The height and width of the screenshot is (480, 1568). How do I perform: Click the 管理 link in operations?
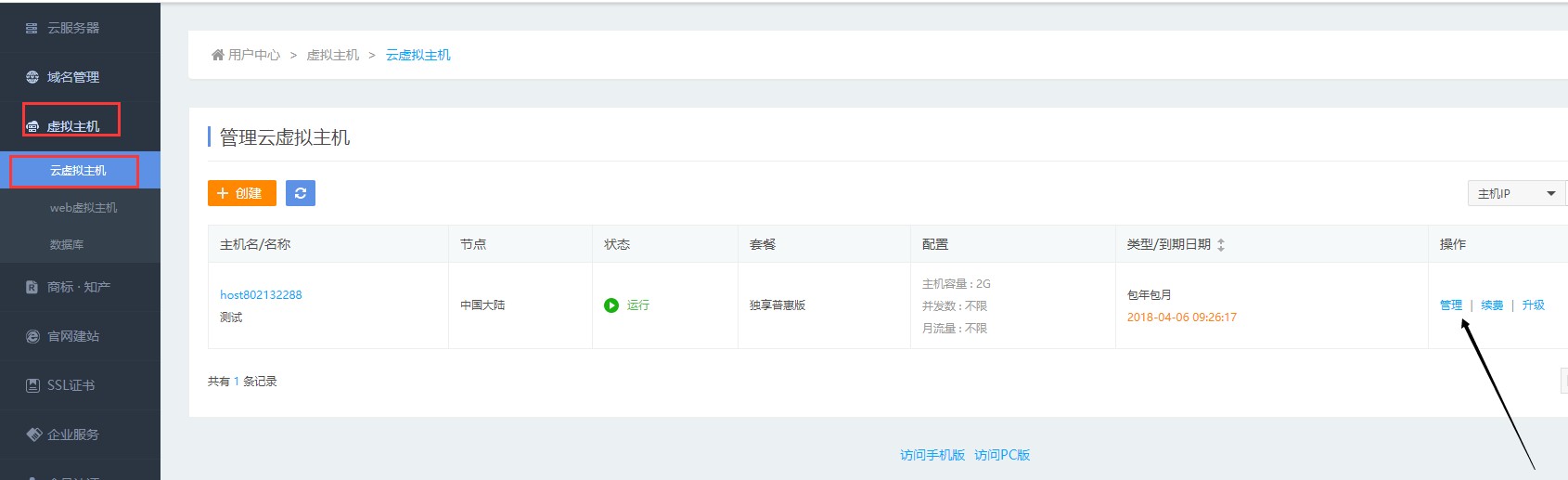click(1450, 305)
